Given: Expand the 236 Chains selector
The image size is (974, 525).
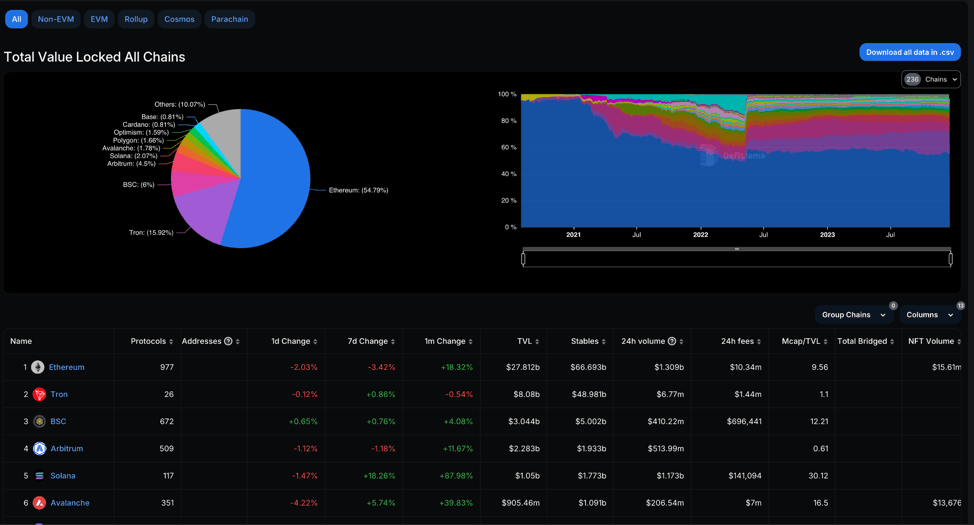Looking at the screenshot, I should [930, 79].
